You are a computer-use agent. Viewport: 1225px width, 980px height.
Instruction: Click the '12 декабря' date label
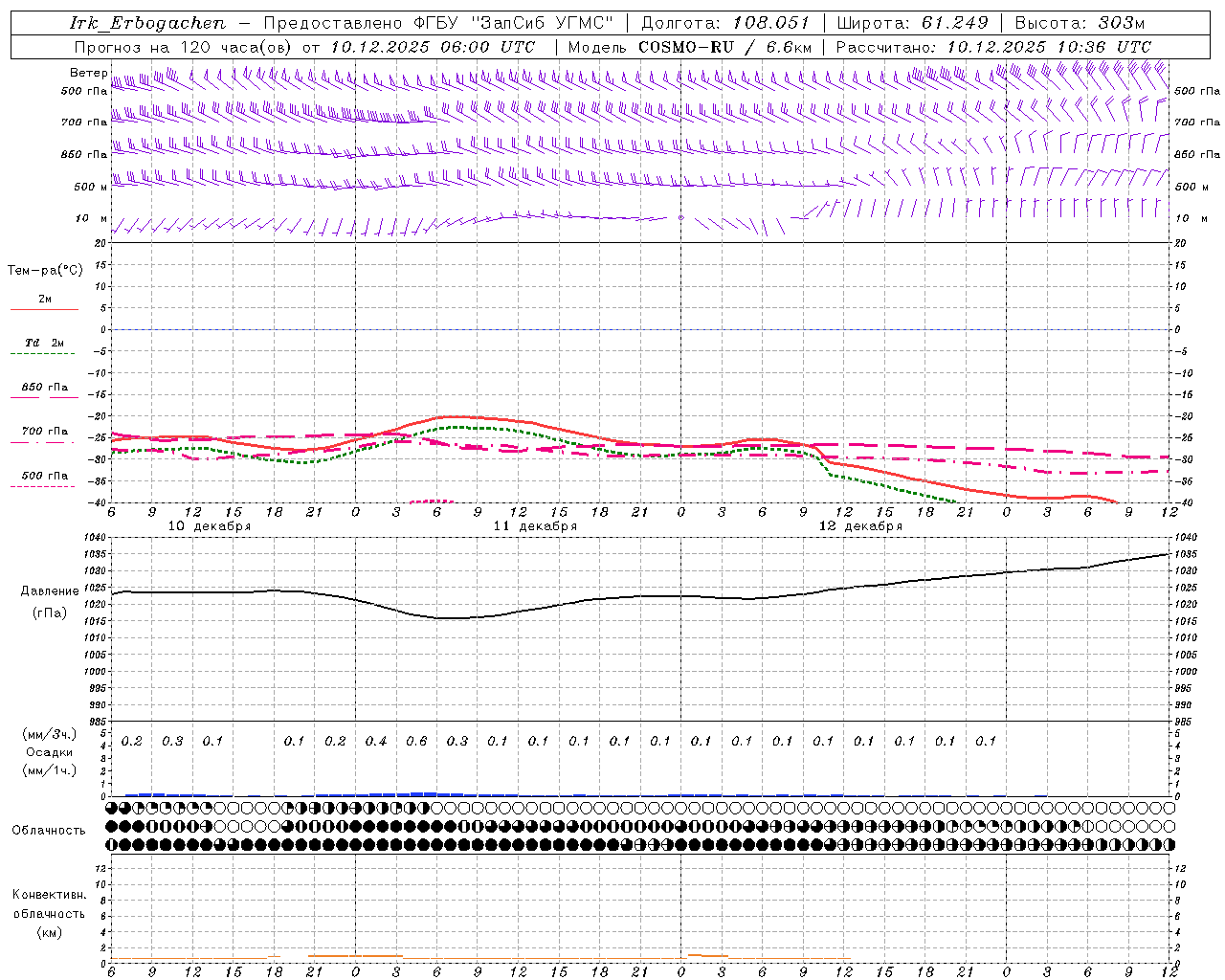pyautogui.click(x=860, y=526)
